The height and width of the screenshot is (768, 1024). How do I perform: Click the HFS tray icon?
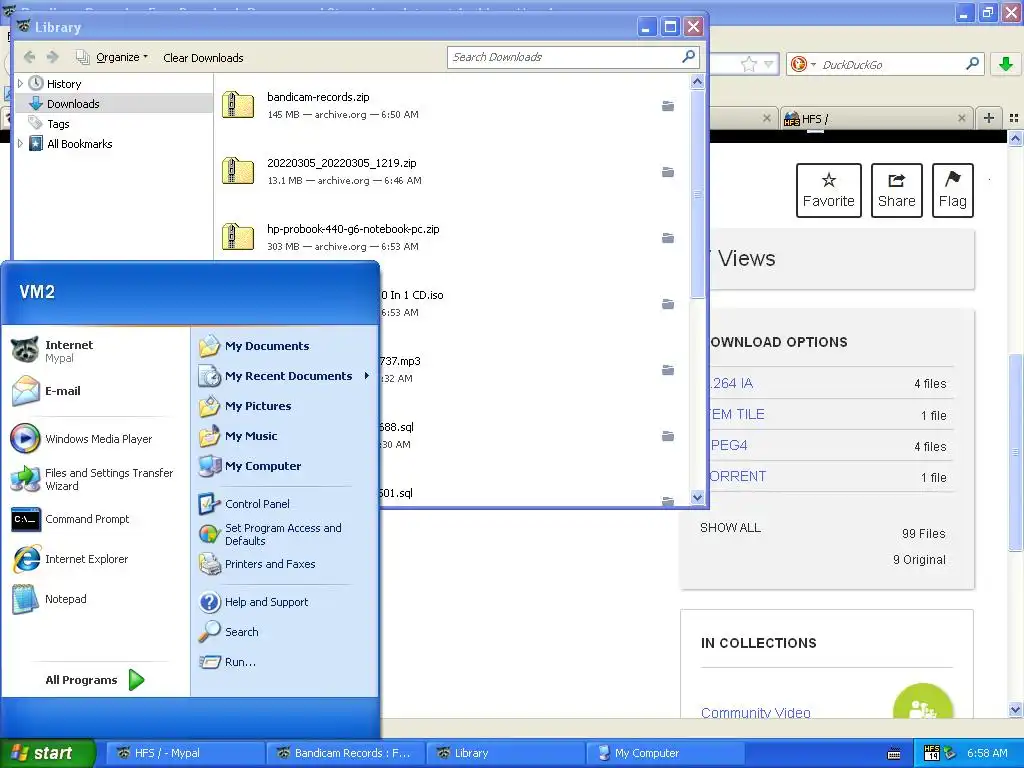coord(932,753)
